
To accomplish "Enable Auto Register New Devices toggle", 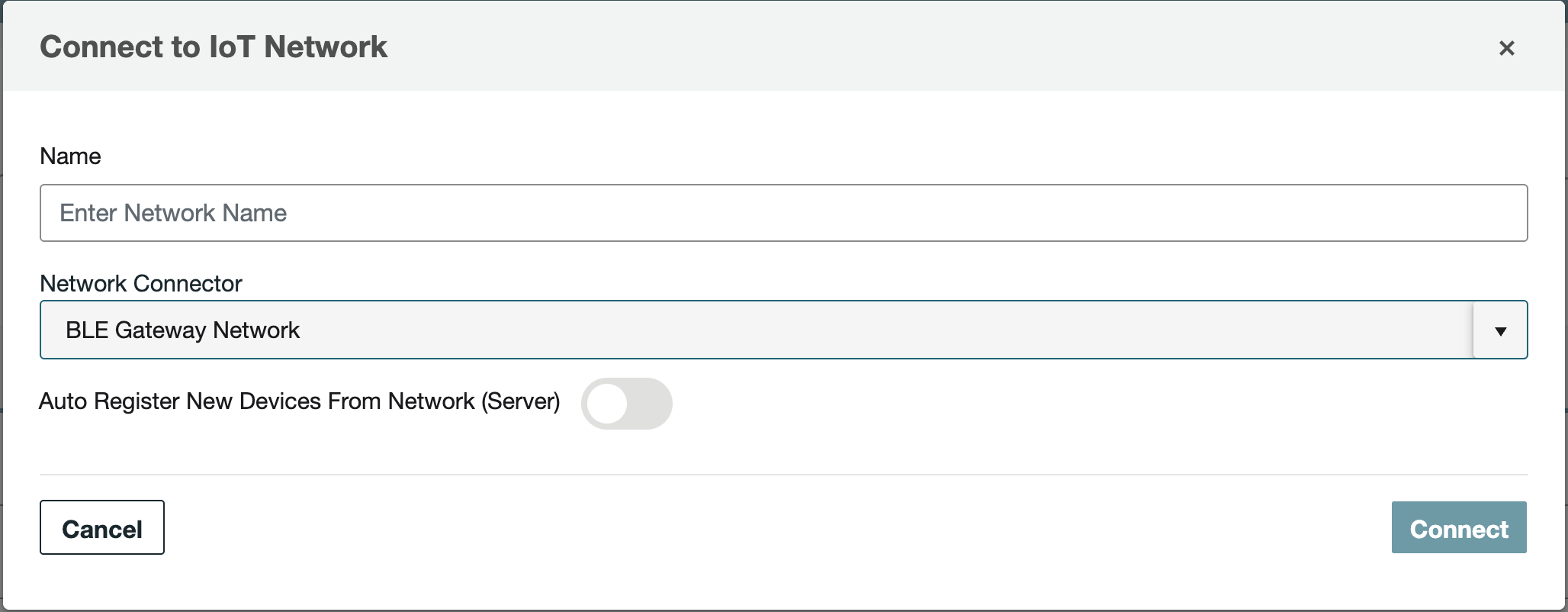I will pos(626,404).
